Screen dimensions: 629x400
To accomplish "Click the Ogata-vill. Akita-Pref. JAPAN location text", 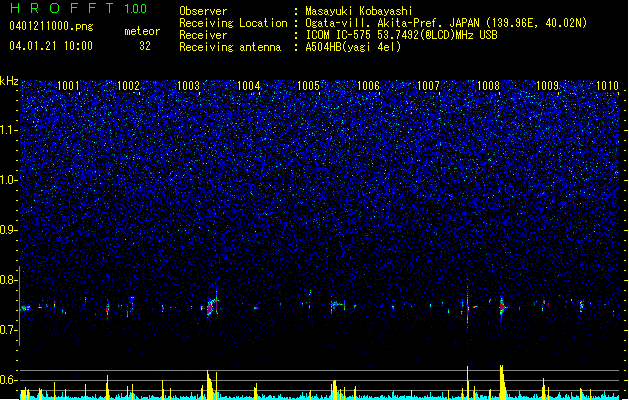I will (446, 23).
